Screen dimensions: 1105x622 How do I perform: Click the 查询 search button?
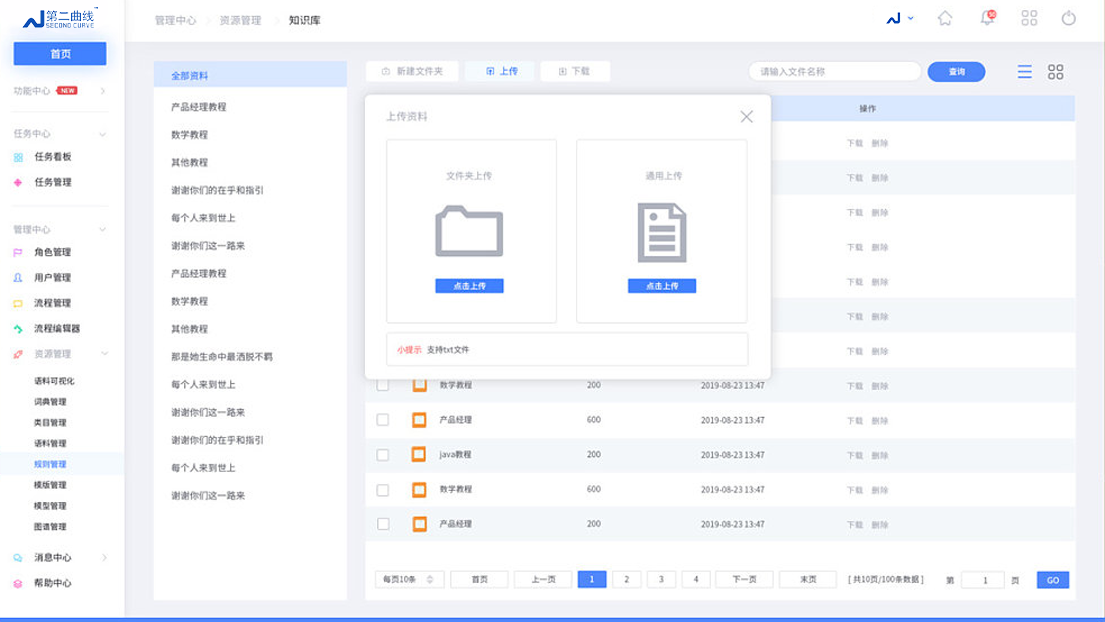tap(956, 72)
